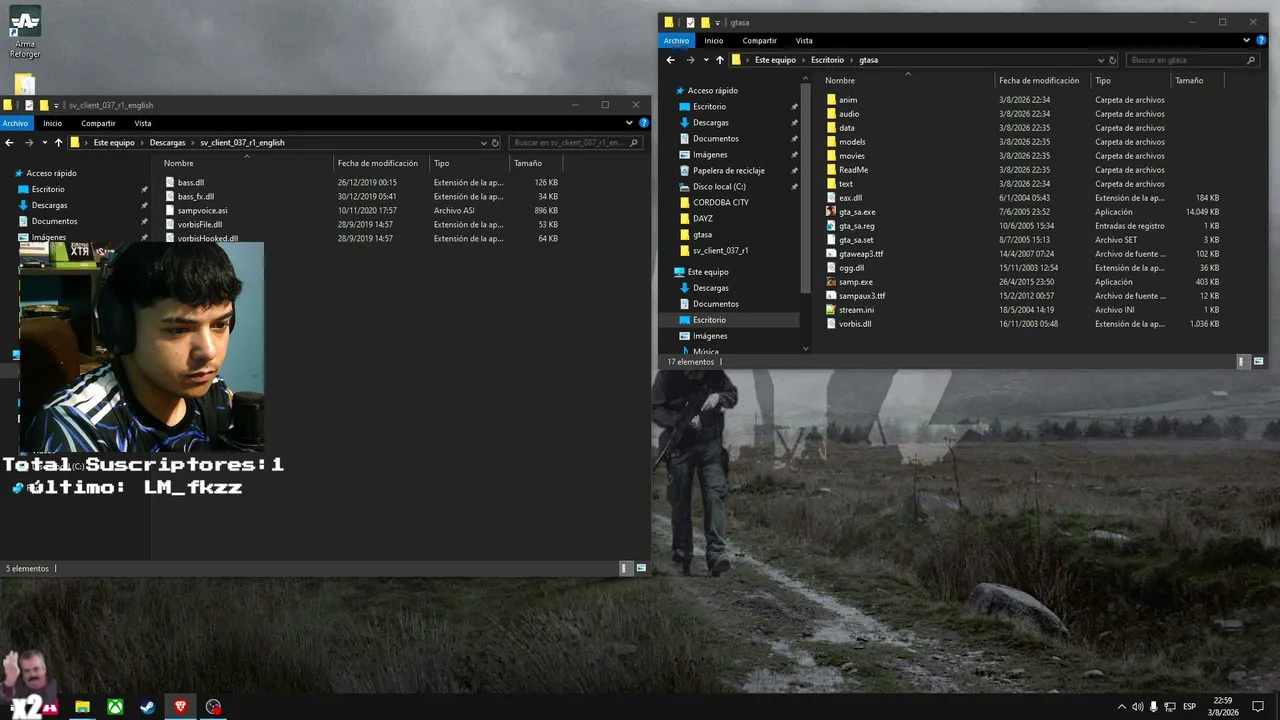Open help in the sv_client window

[642, 123]
